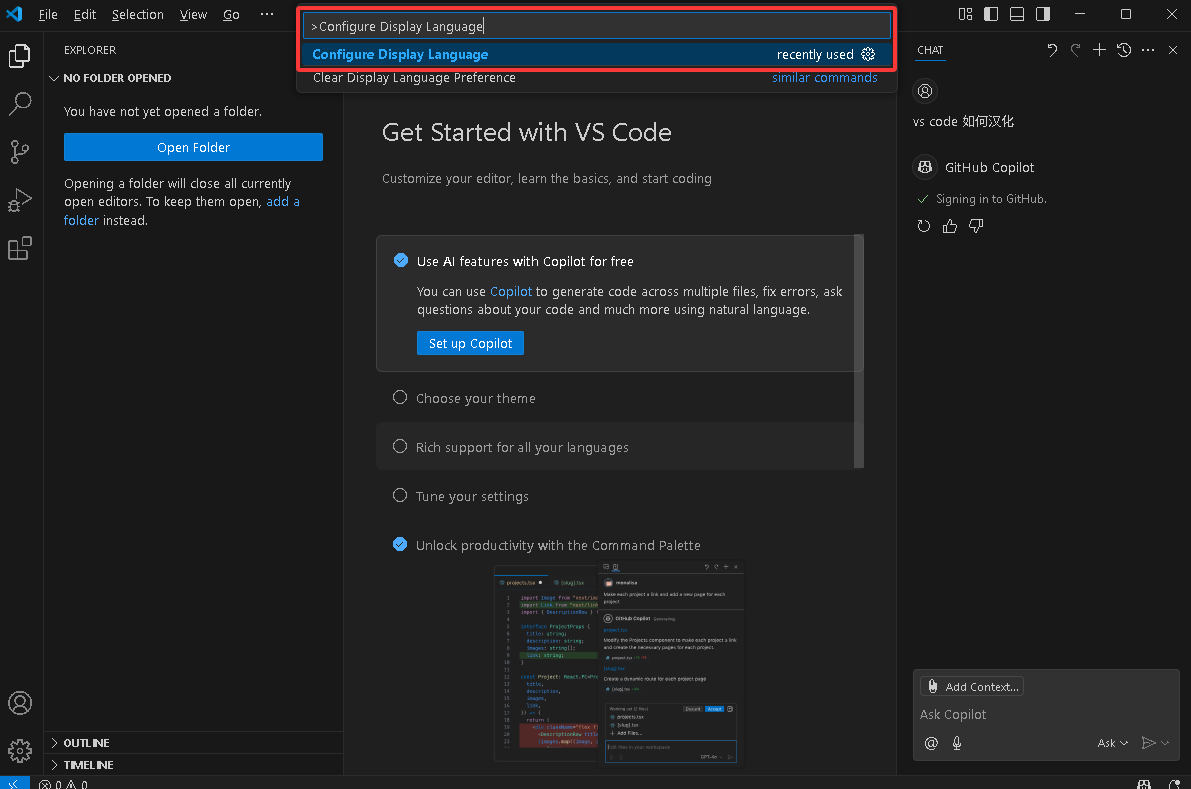Toggle Secondary Side Bar visibility icon
The height and width of the screenshot is (789, 1191).
tap(1043, 14)
